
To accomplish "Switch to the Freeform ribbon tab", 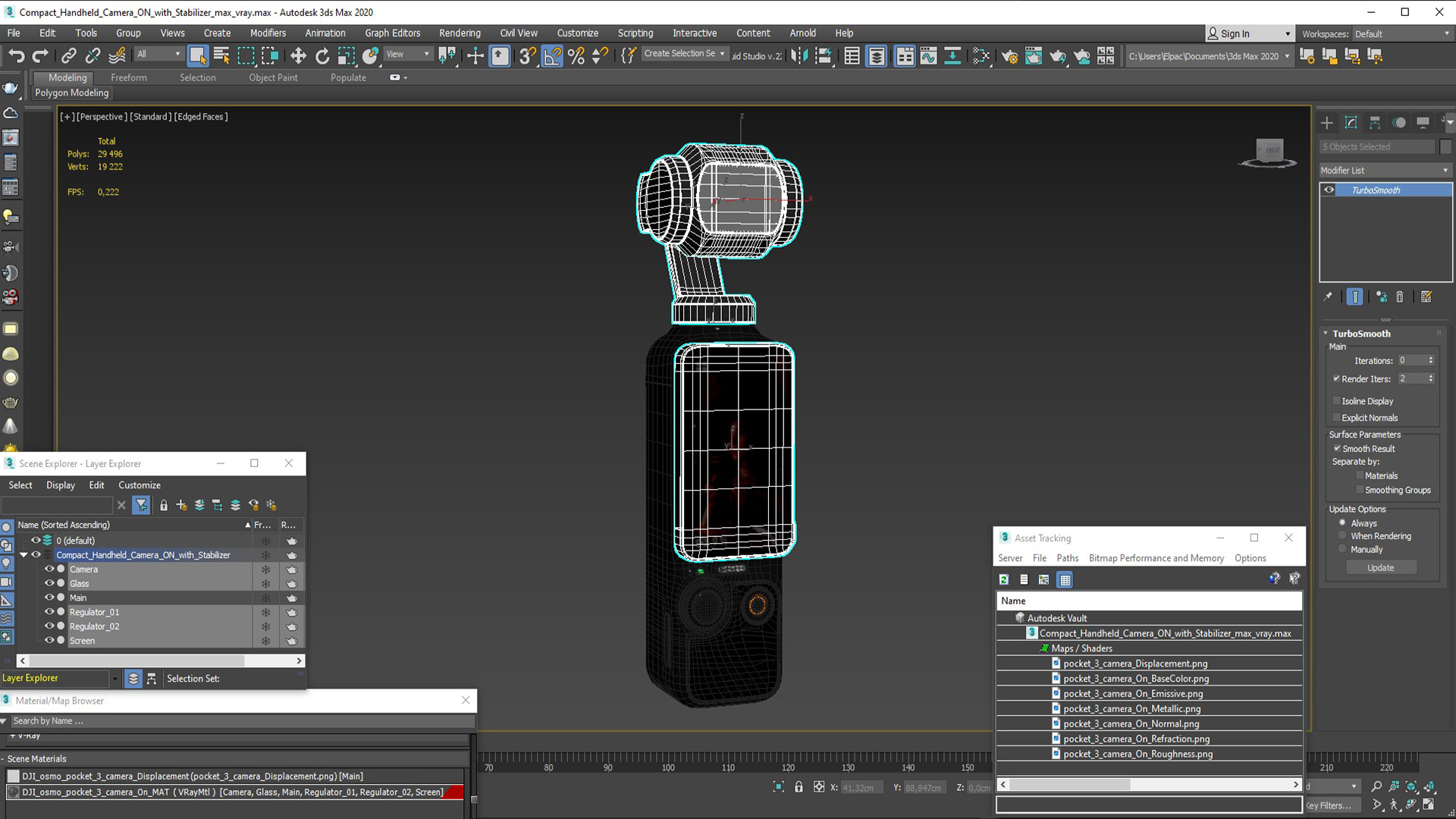I will point(129,77).
